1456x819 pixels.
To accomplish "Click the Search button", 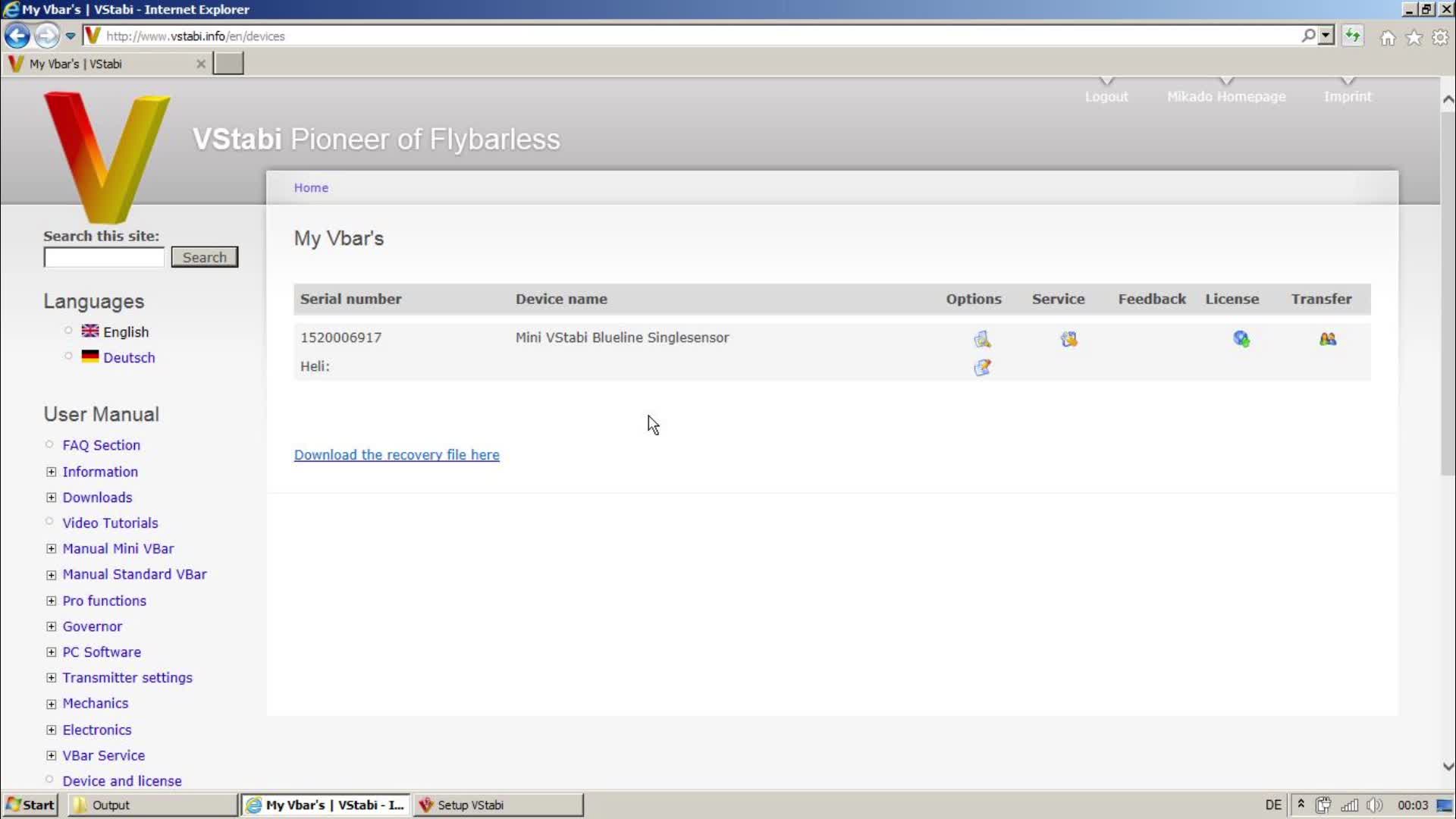I will pos(205,257).
